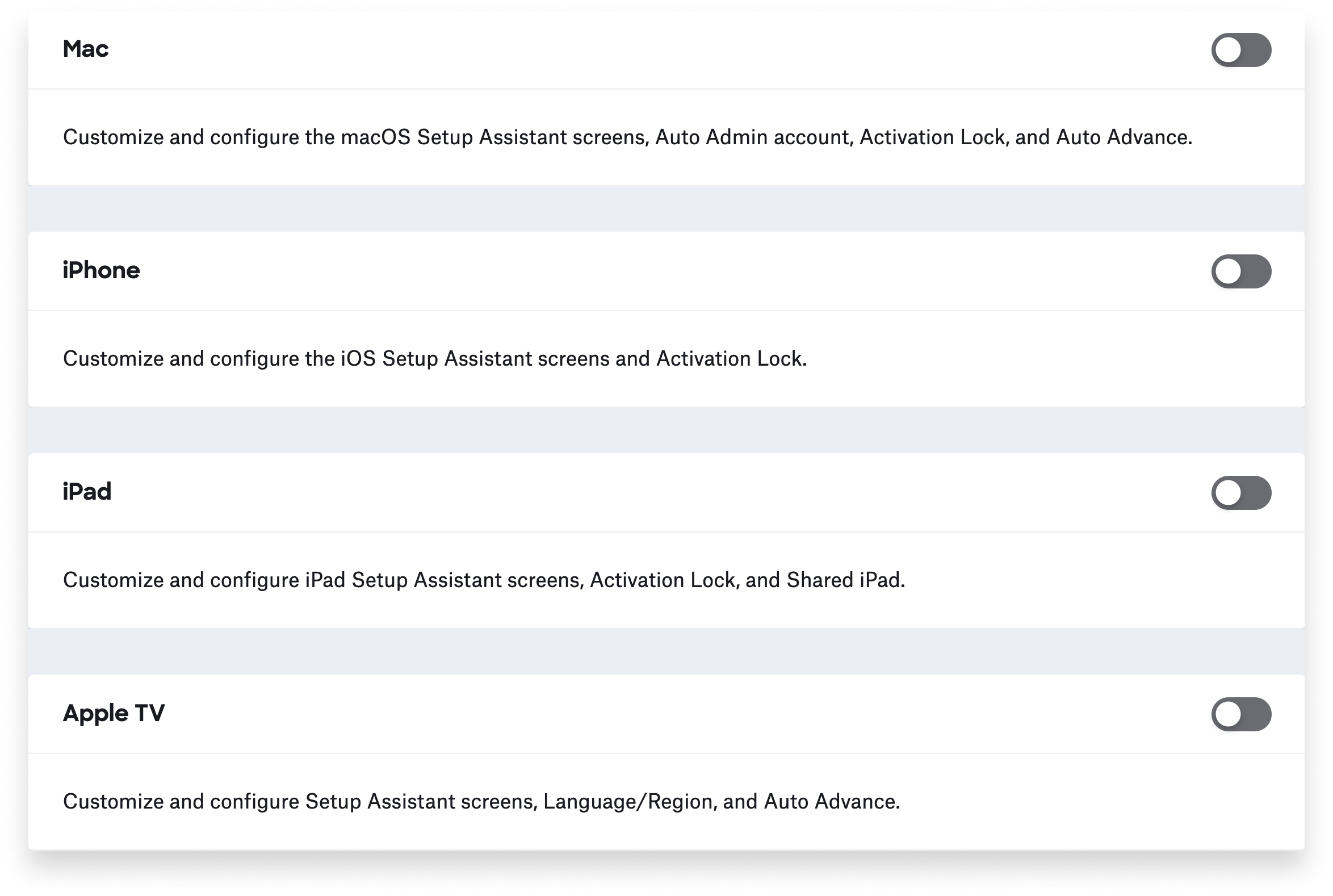Toggle the Apple TV switch

[1240, 714]
